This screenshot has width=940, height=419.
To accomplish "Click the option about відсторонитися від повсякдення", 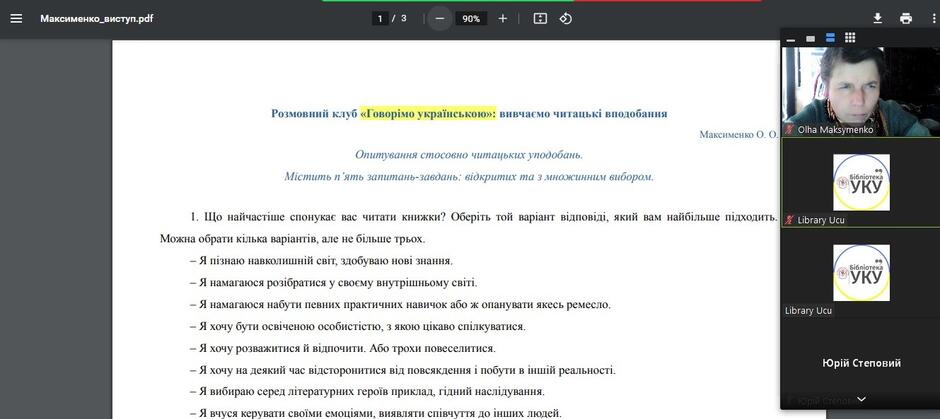I will click(403, 370).
